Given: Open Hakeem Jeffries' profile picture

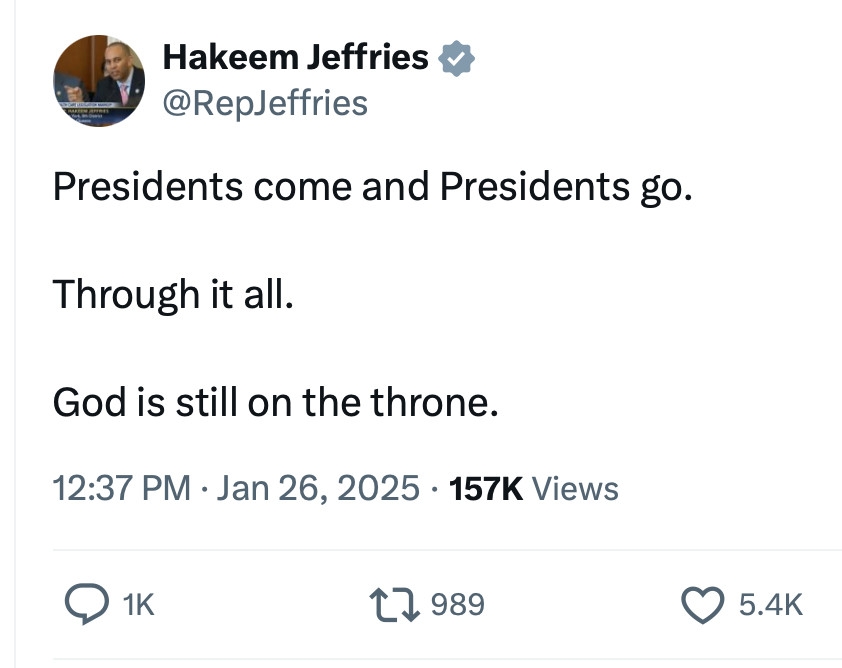Looking at the screenshot, I should pos(100,81).
